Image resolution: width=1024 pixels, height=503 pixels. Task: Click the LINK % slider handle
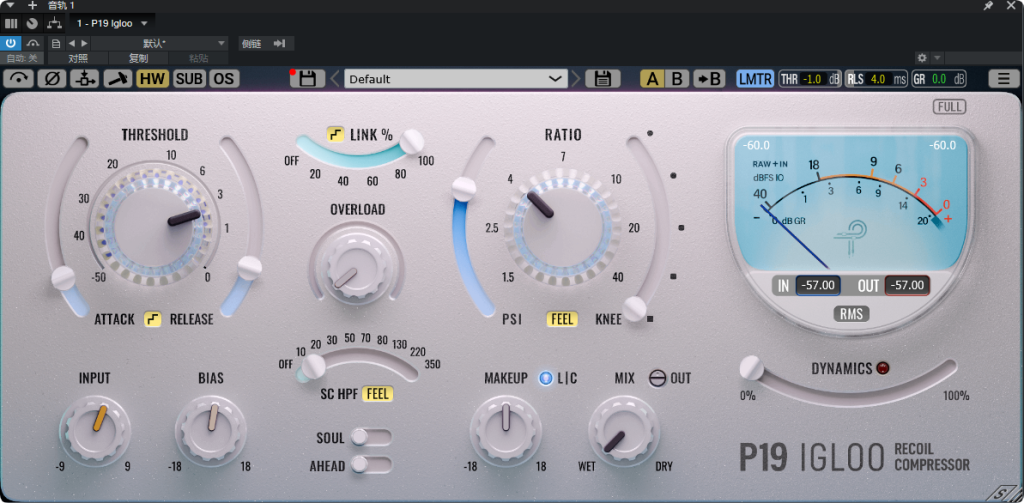(x=411, y=141)
